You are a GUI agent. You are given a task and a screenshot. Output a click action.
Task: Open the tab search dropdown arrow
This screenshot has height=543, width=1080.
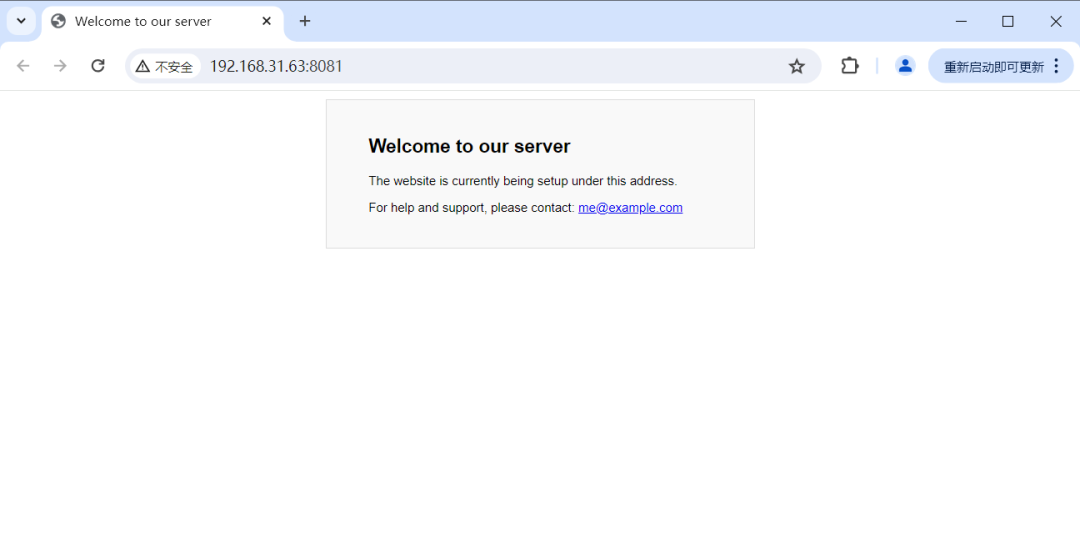[21, 21]
